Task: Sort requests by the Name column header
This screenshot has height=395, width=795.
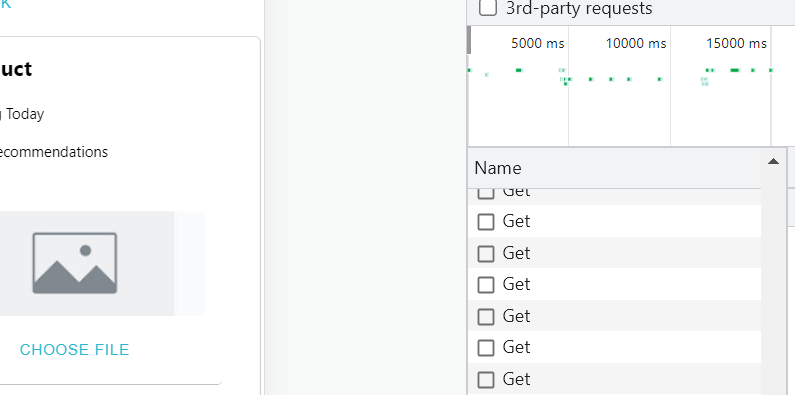Action: [x=498, y=168]
